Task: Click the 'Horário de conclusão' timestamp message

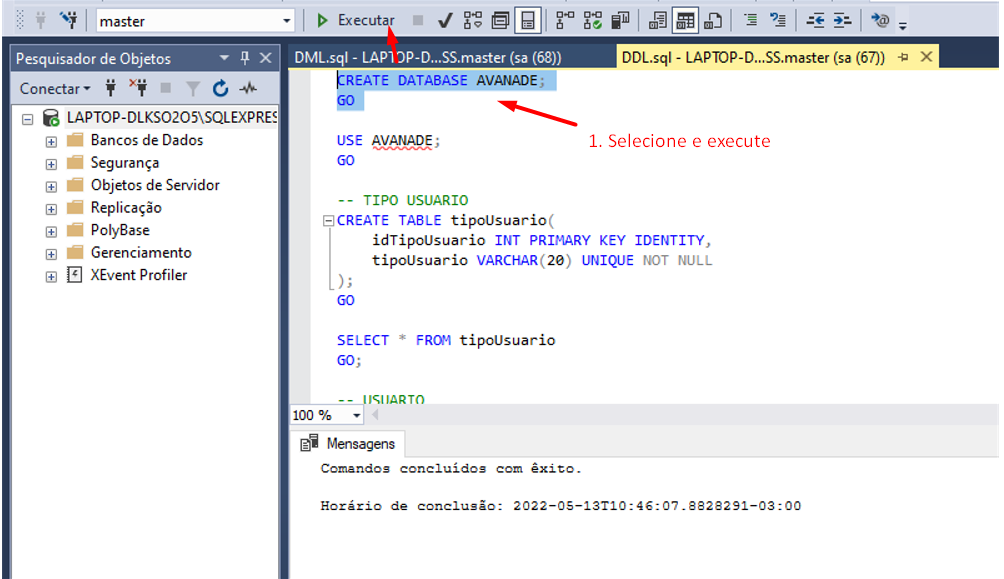Action: click(x=560, y=505)
